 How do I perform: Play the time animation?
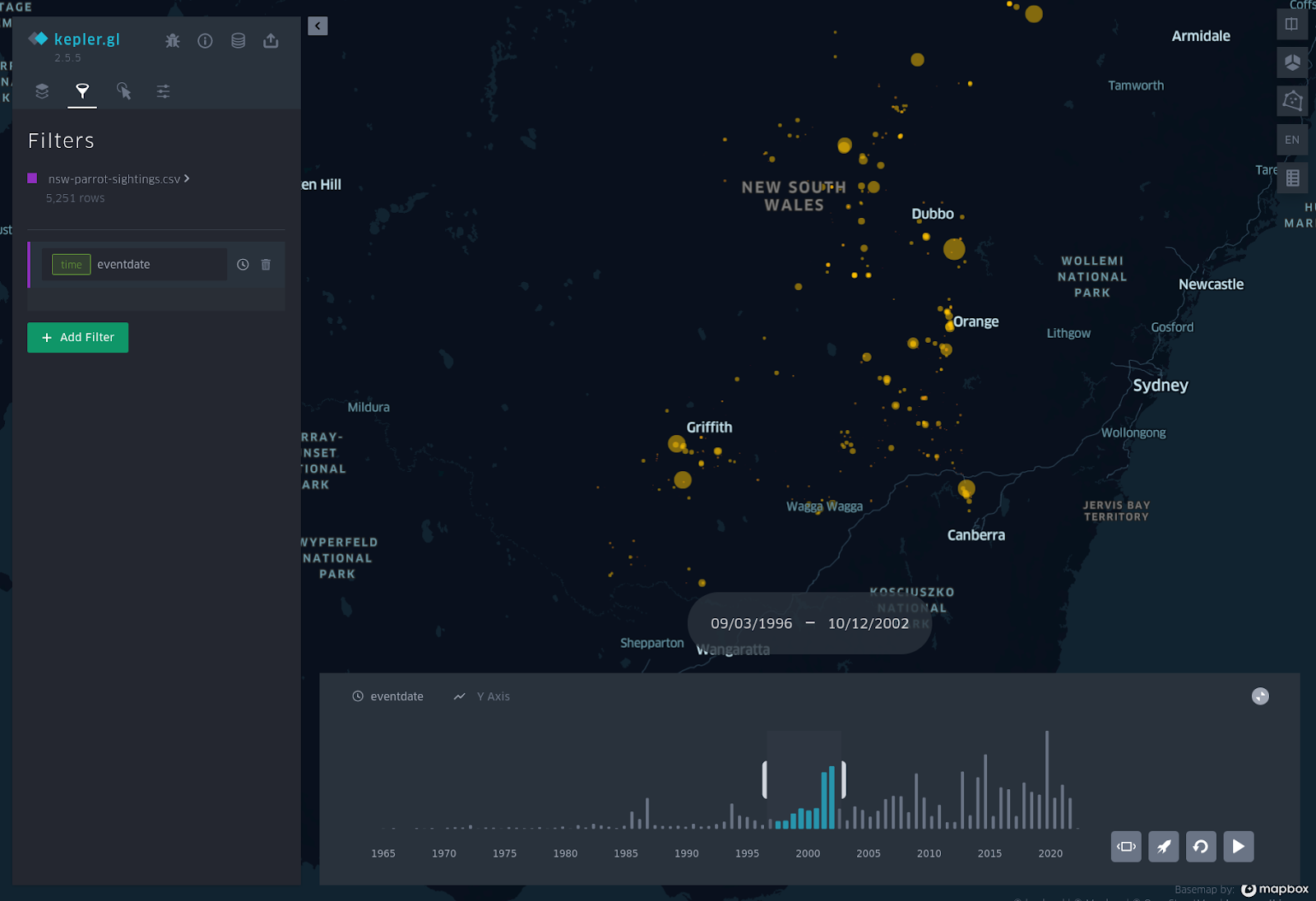[x=1239, y=847]
